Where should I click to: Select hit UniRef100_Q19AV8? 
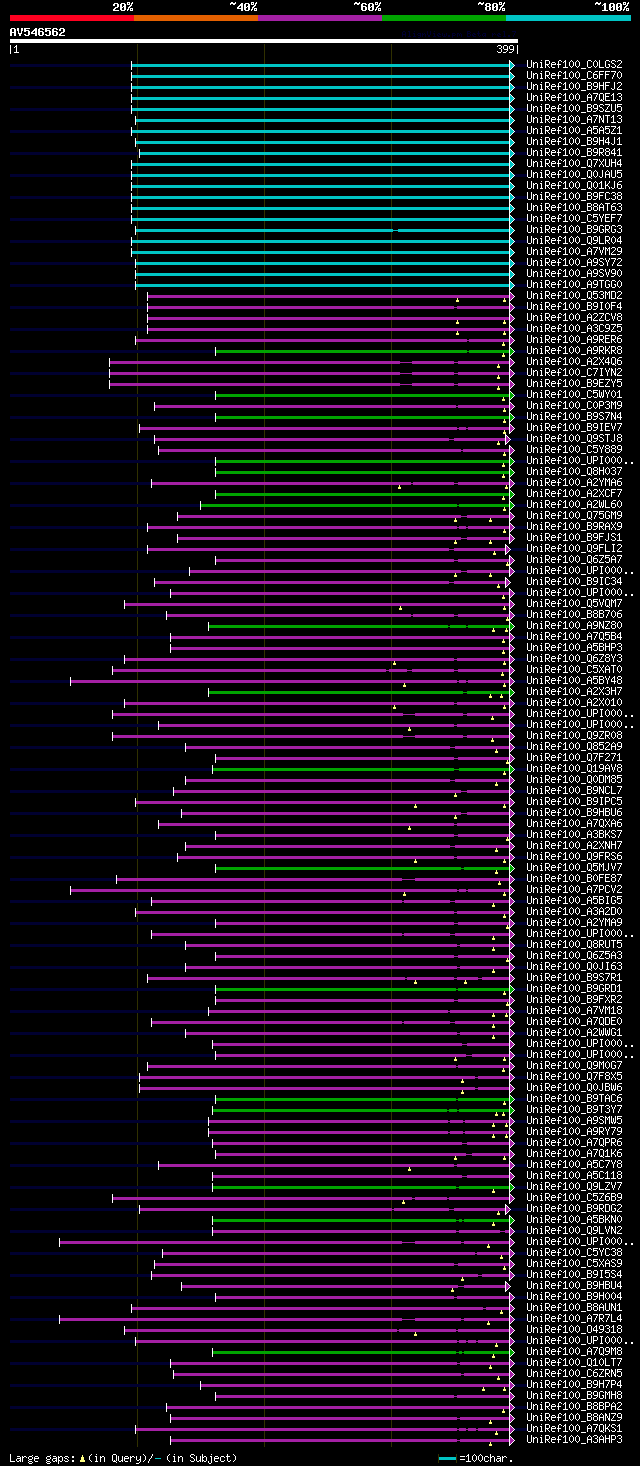pyautogui.click(x=573, y=769)
